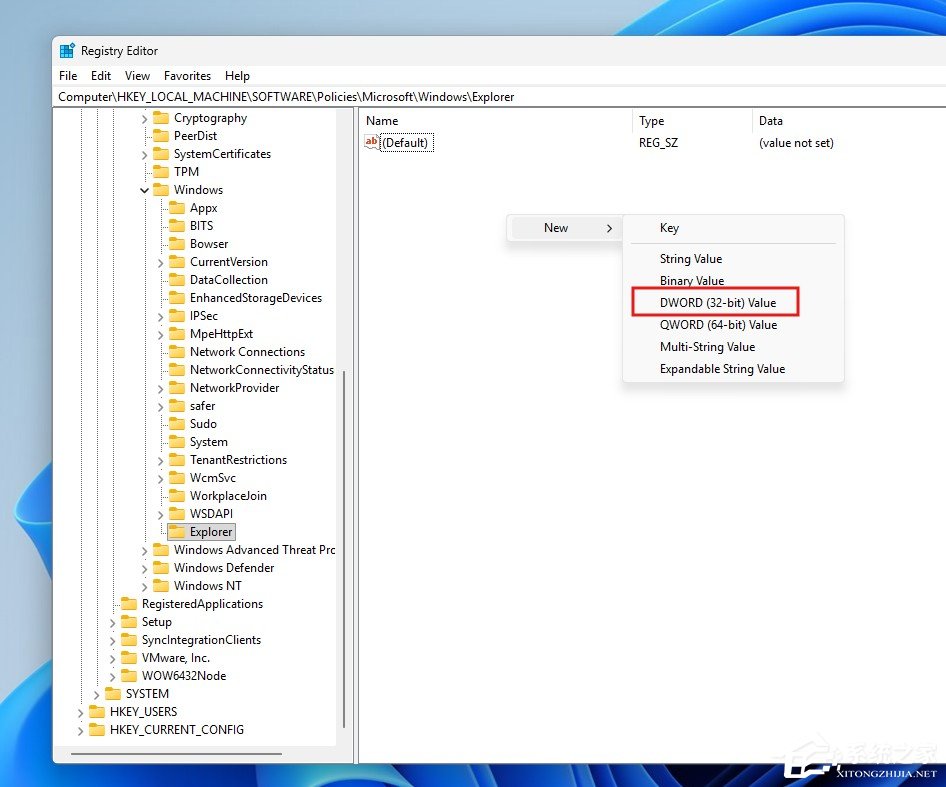Screen dimensions: 946x787
Task: Click the RegisteredApplications folder icon
Action: [x=129, y=604]
